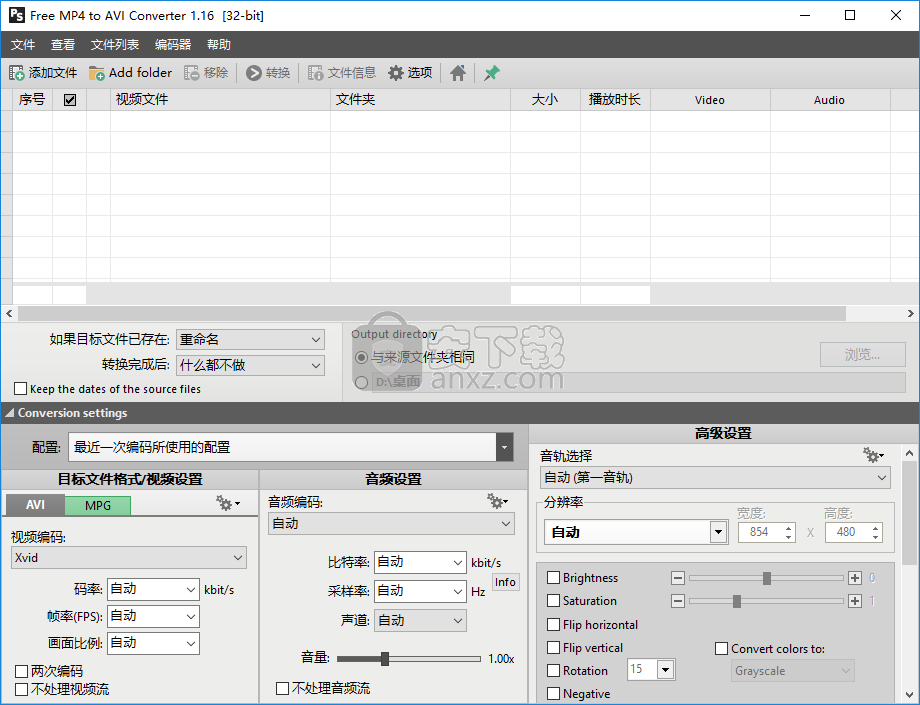
Task: Enable the Negative checkbox
Action: click(553, 694)
